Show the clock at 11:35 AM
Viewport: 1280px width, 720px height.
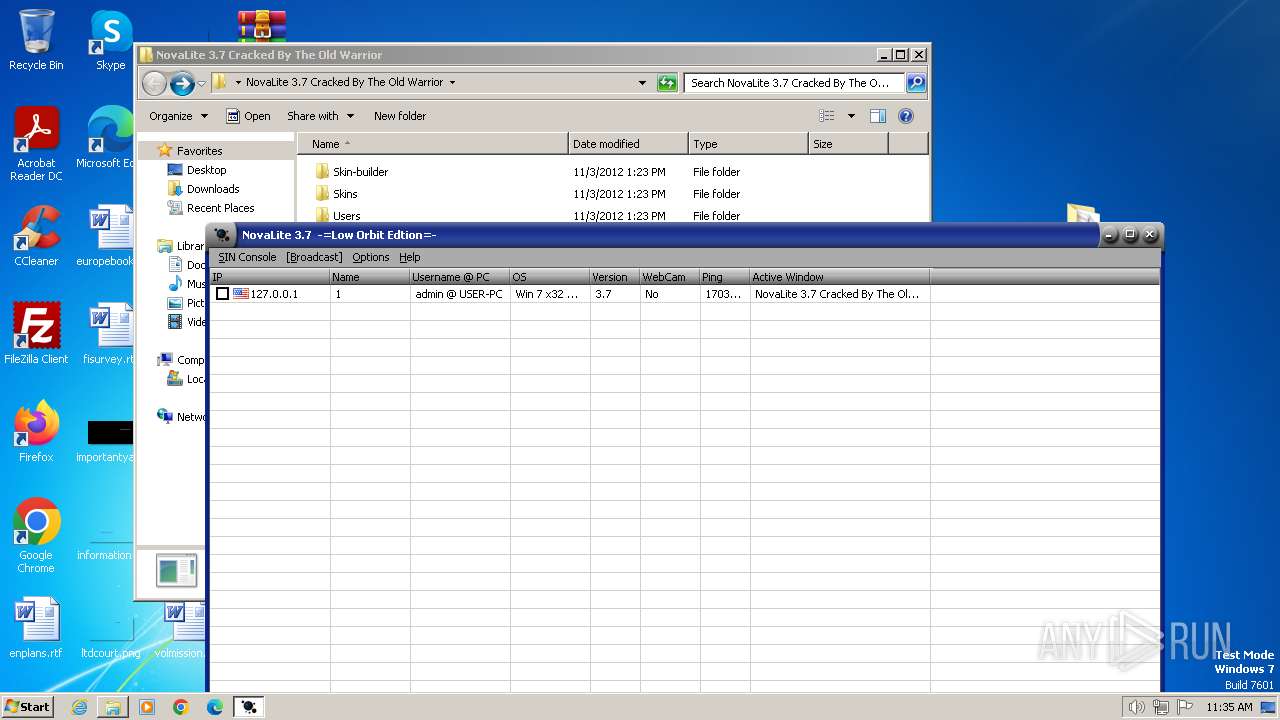point(1229,707)
